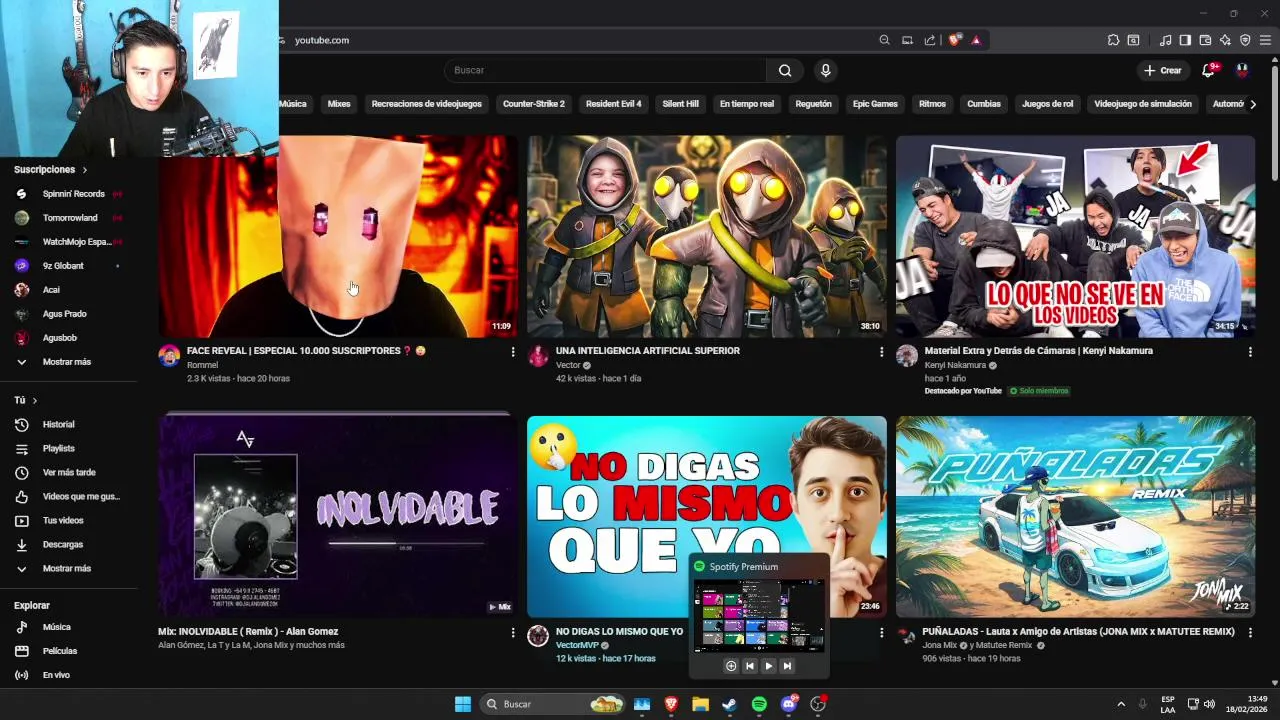Open Windows Start menu
This screenshot has height=720, width=1280.
pos(463,704)
